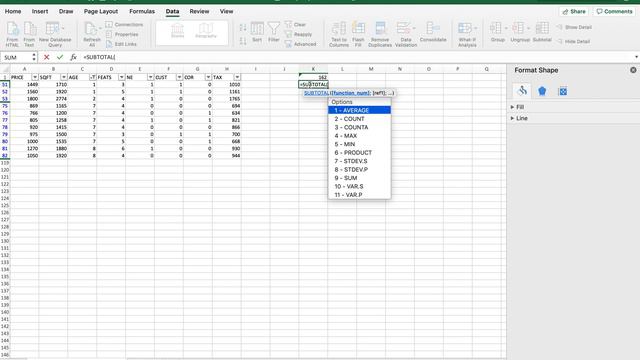Click the Comments button

tap(614, 11)
